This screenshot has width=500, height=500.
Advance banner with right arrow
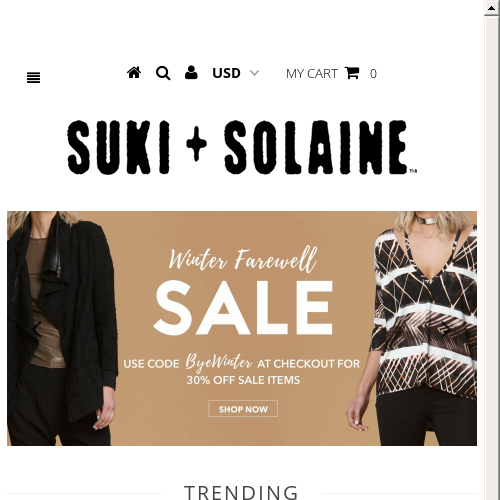tap(446, 329)
